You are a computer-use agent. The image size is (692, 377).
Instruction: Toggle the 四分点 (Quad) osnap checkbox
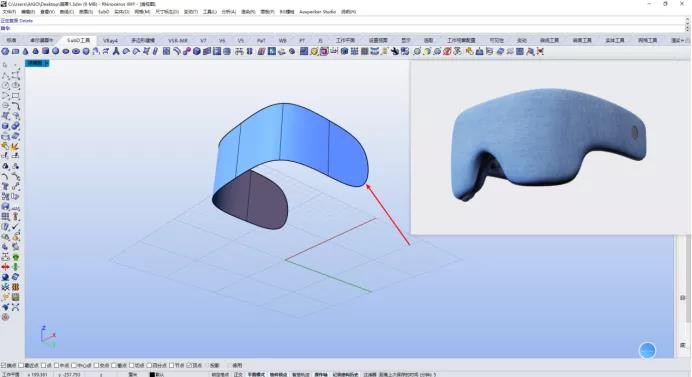pos(149,366)
